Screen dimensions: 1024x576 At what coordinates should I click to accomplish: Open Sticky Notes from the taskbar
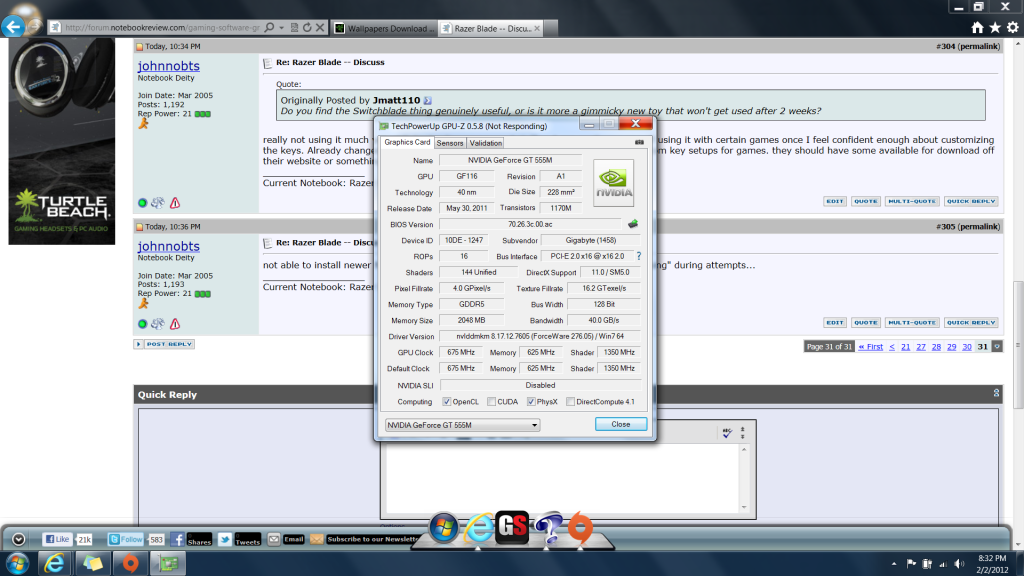[x=93, y=563]
